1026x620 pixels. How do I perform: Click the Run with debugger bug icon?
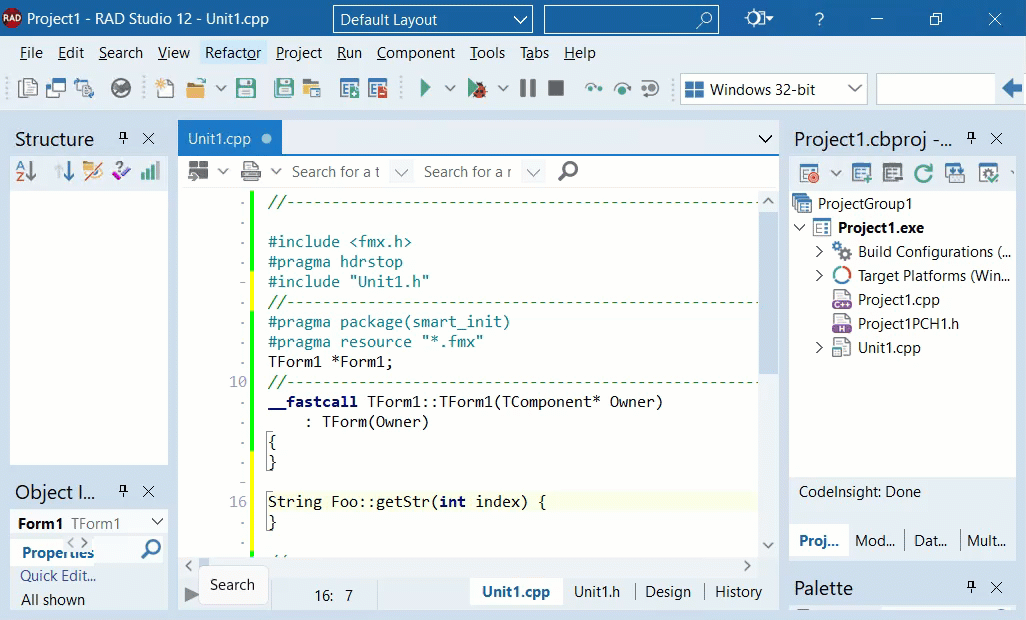coord(477,88)
